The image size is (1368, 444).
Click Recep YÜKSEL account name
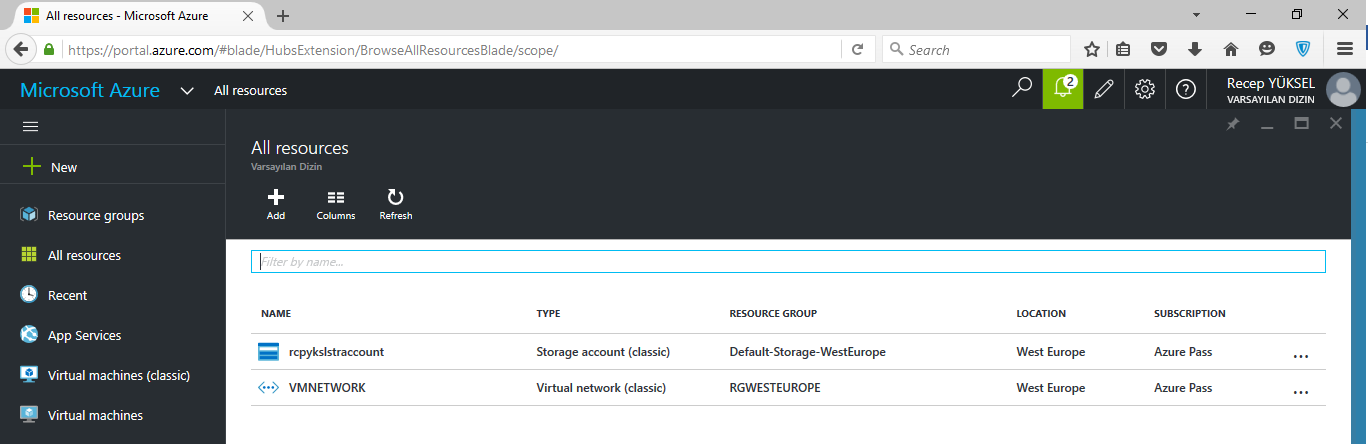point(1270,84)
